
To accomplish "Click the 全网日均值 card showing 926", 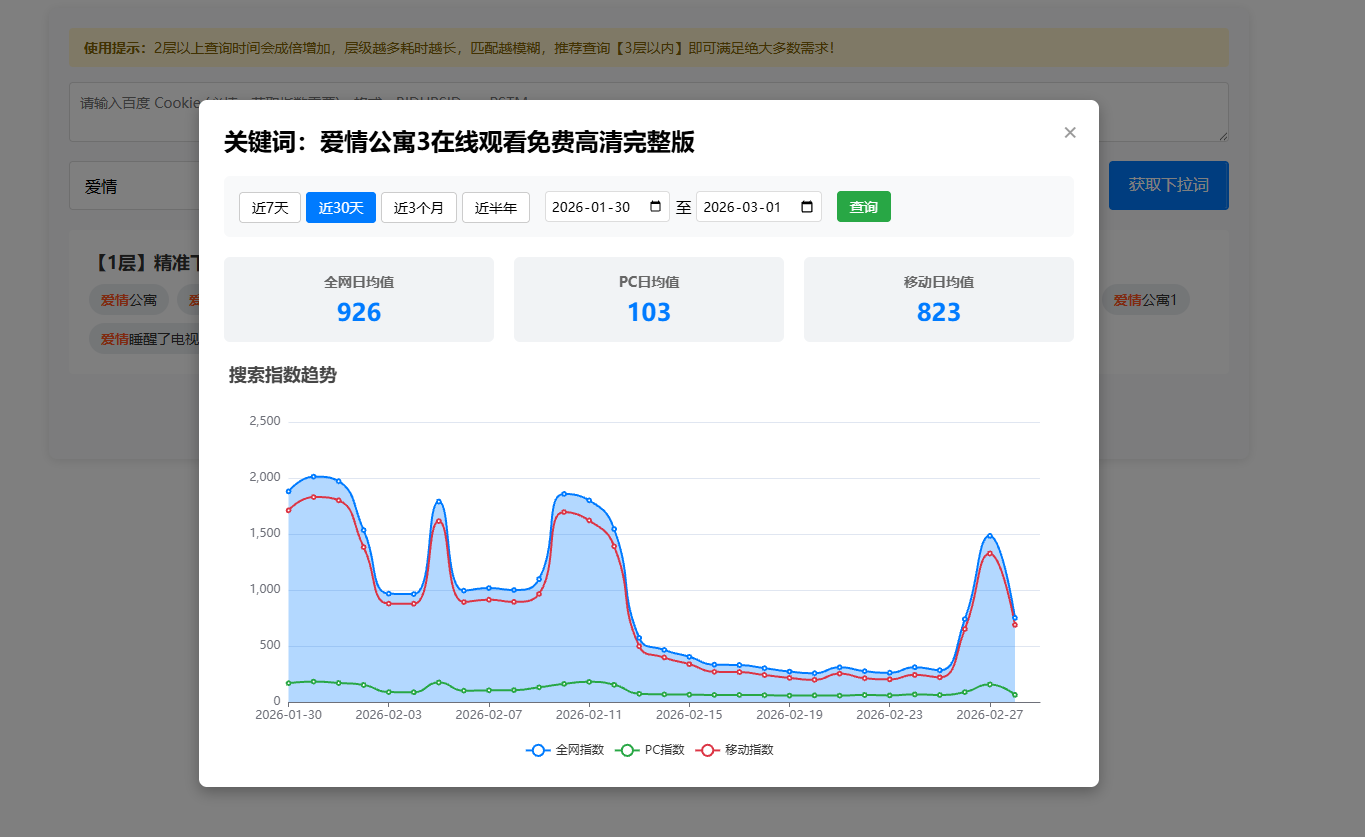I will (x=359, y=299).
